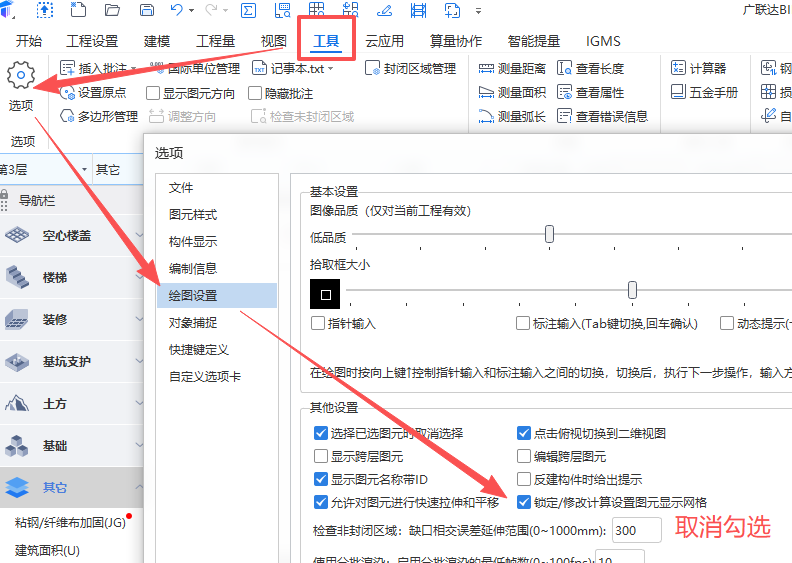This screenshot has height=563, width=792.
Task: Switch to 工程设置 ribbon tab
Action: [92, 41]
